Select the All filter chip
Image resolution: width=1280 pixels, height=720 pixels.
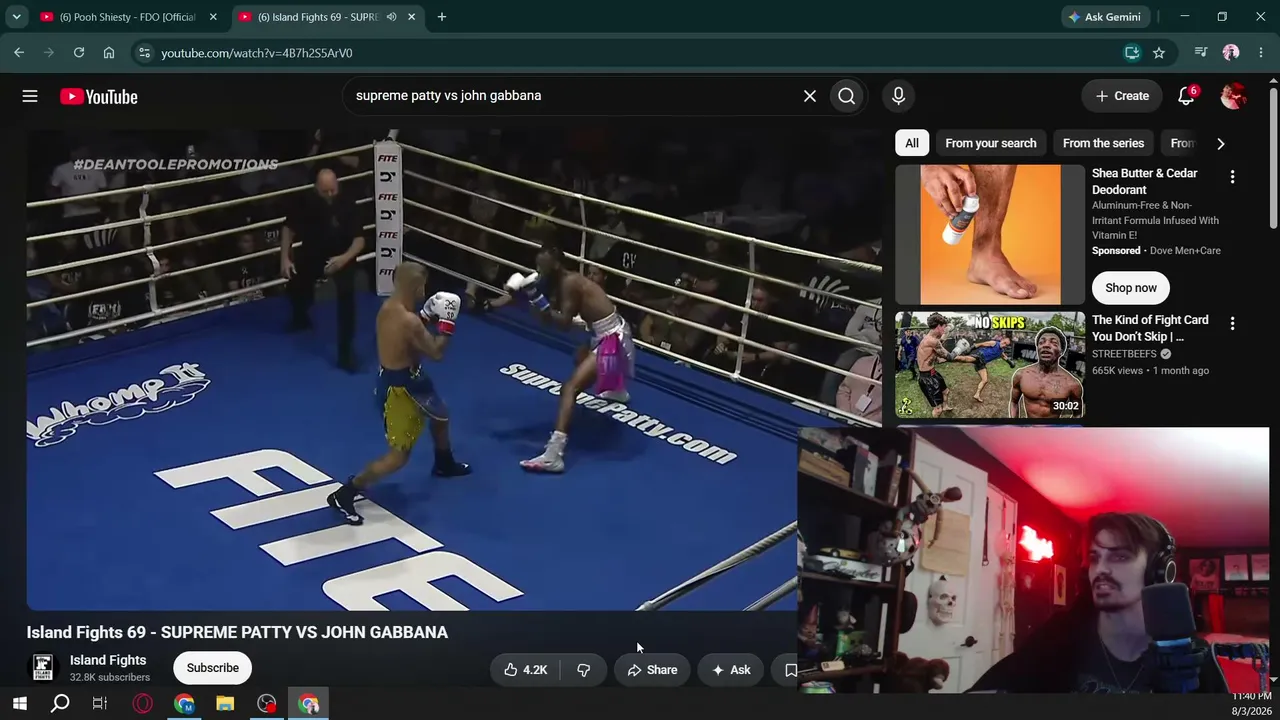(912, 143)
